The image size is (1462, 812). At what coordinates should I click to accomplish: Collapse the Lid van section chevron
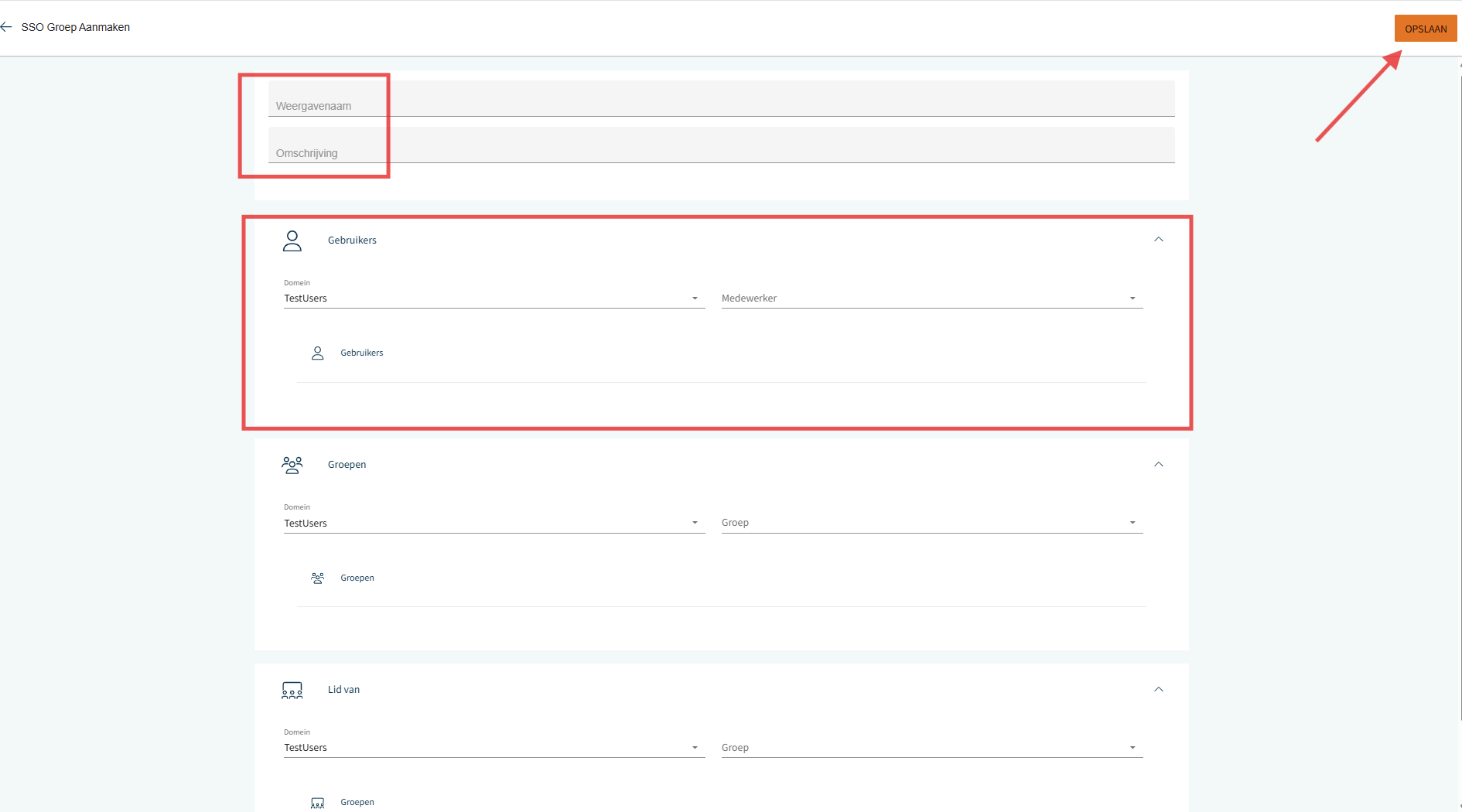(x=1158, y=689)
